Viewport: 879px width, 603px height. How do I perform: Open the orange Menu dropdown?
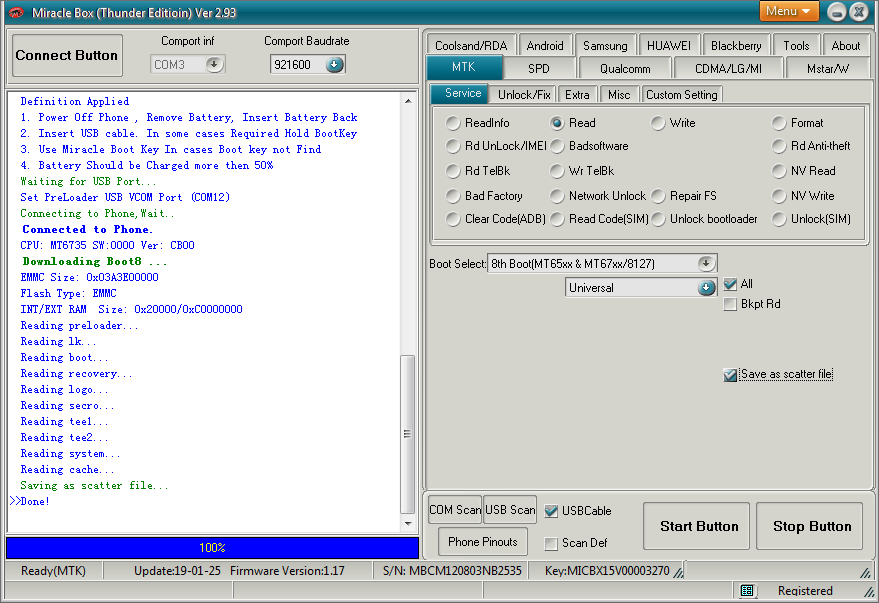tap(789, 11)
